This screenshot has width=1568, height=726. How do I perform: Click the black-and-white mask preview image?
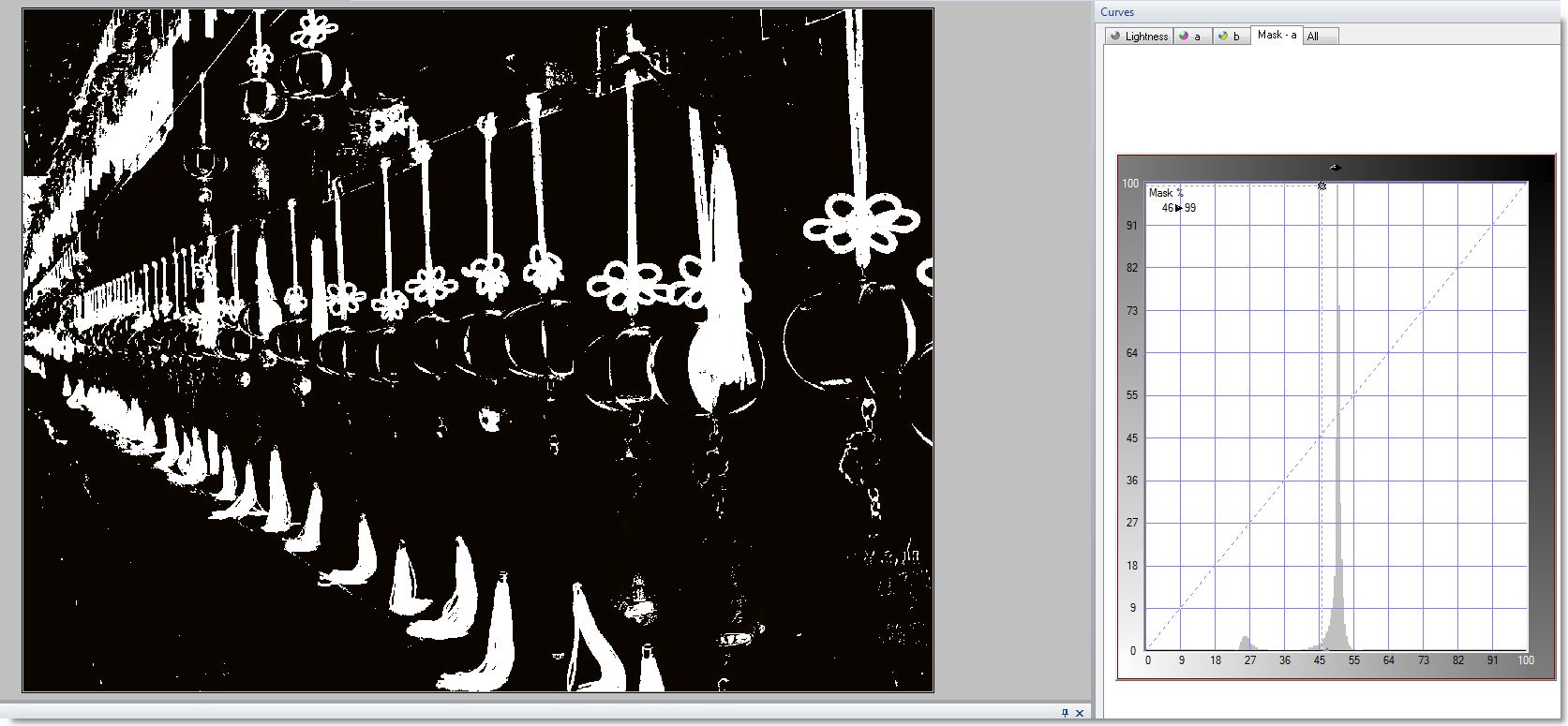478,350
